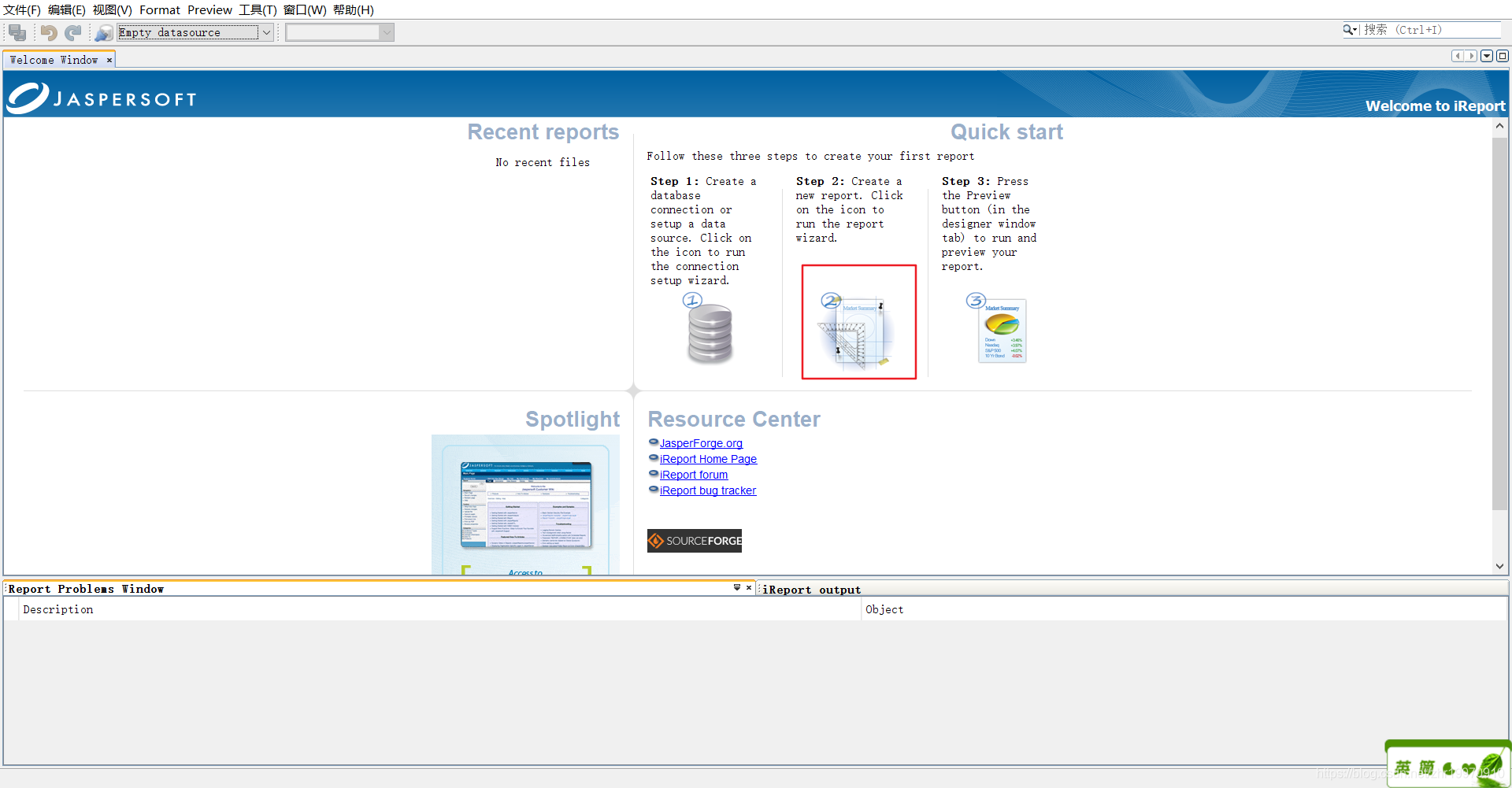Click the Save All toolbar icon
The image size is (1512, 788).
tap(17, 32)
